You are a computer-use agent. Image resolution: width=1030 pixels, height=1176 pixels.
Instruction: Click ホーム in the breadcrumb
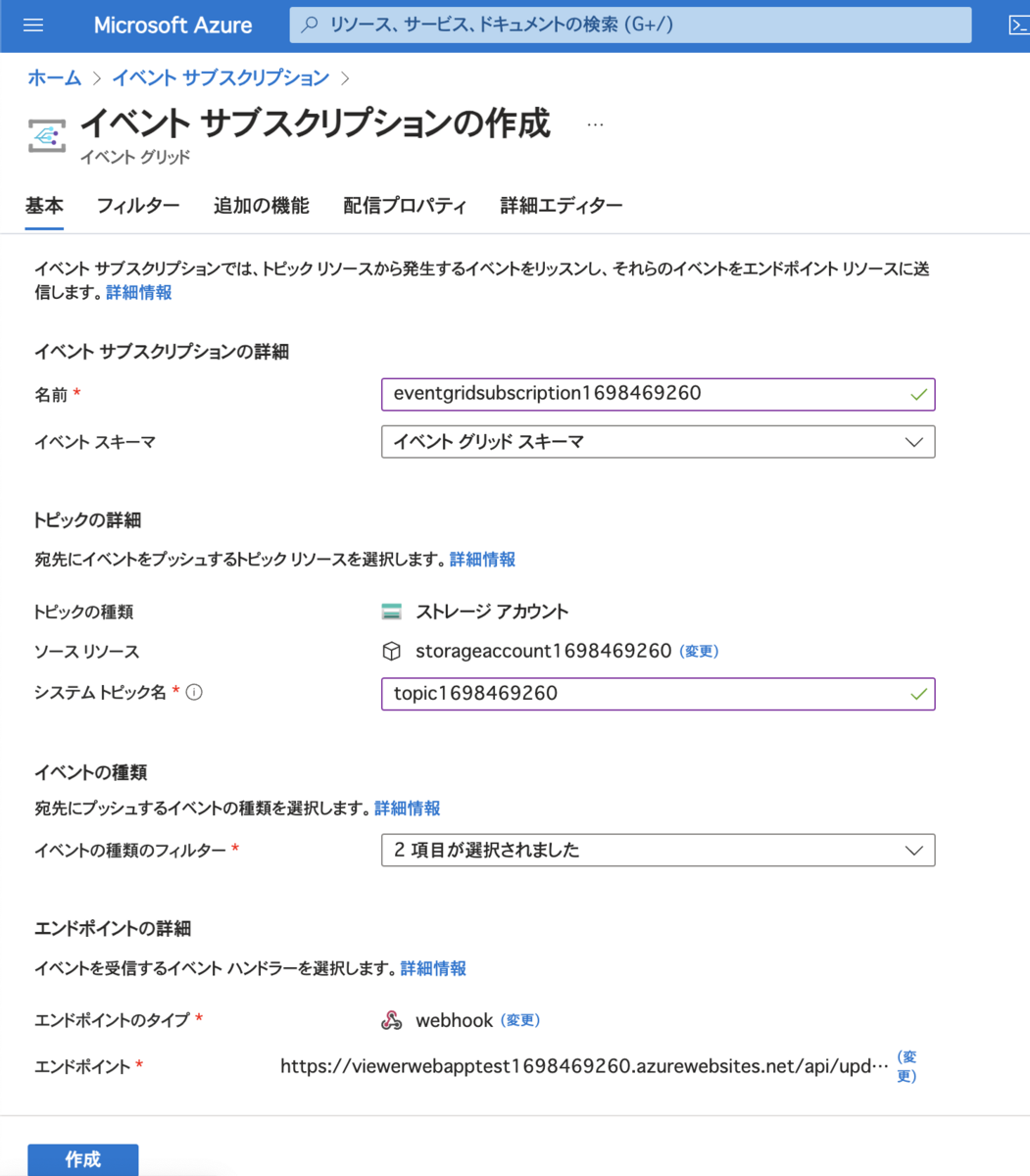[53, 77]
